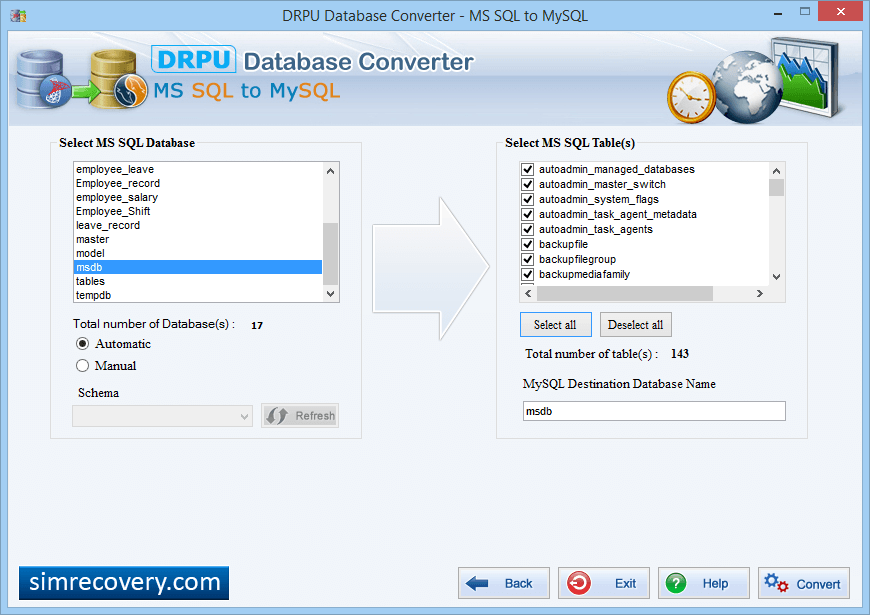Viewport: 870px width, 615px height.
Task: Click the Deselect all button
Action: pyautogui.click(x=635, y=325)
